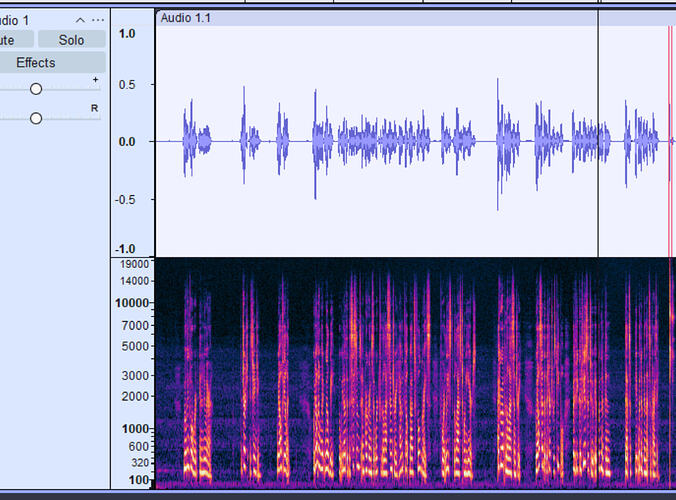
Task: Toggle Solo on the audio track
Action: (71, 40)
